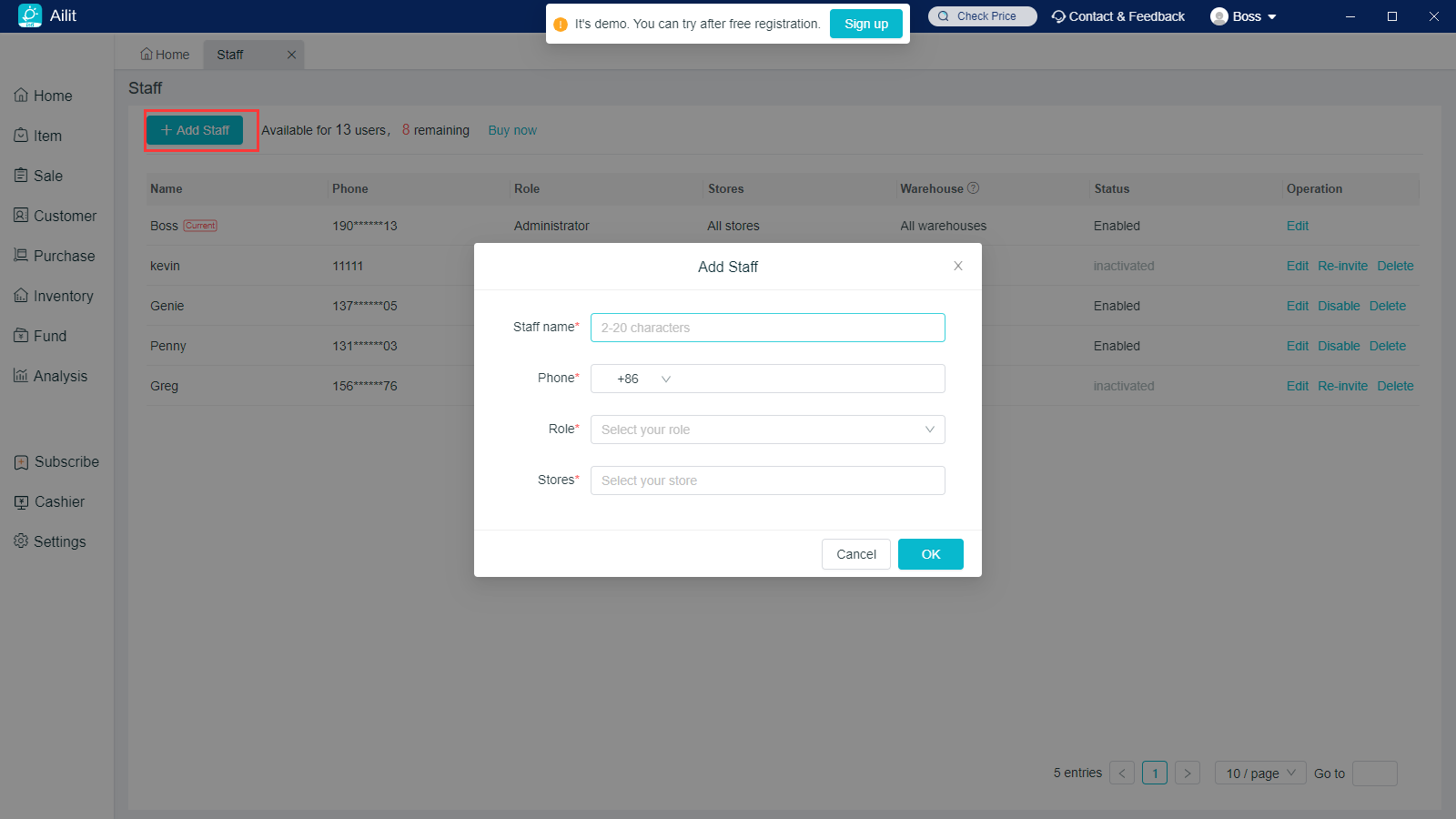This screenshot has height=819, width=1456.
Task: Switch to the Home tab
Action: (165, 55)
